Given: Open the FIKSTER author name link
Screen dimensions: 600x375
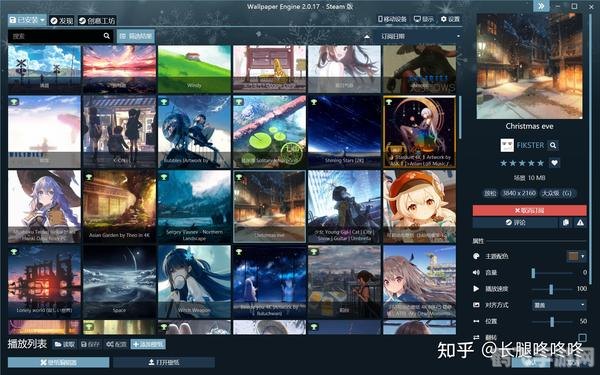Looking at the screenshot, I should pos(530,145).
